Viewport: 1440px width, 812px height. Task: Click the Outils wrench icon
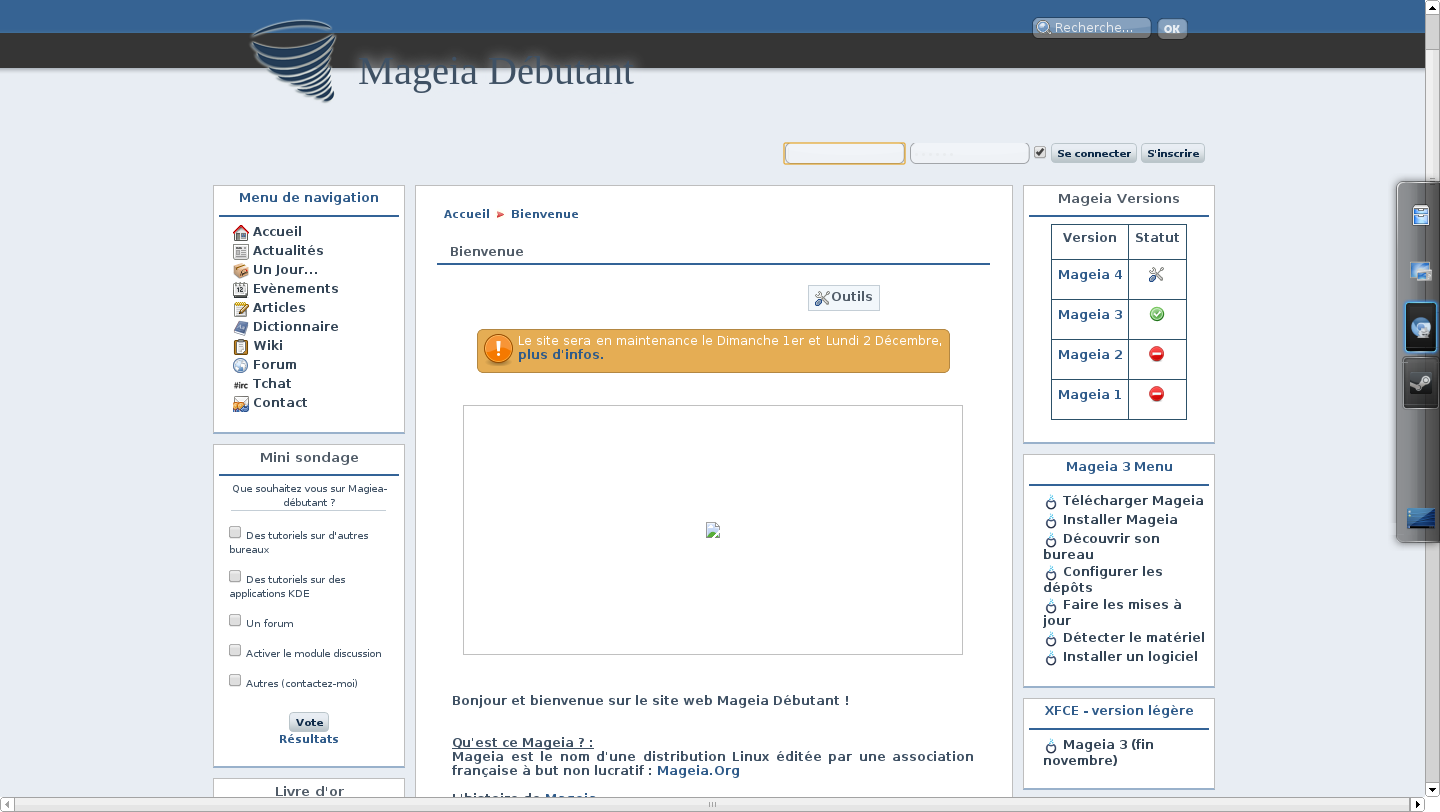822,298
